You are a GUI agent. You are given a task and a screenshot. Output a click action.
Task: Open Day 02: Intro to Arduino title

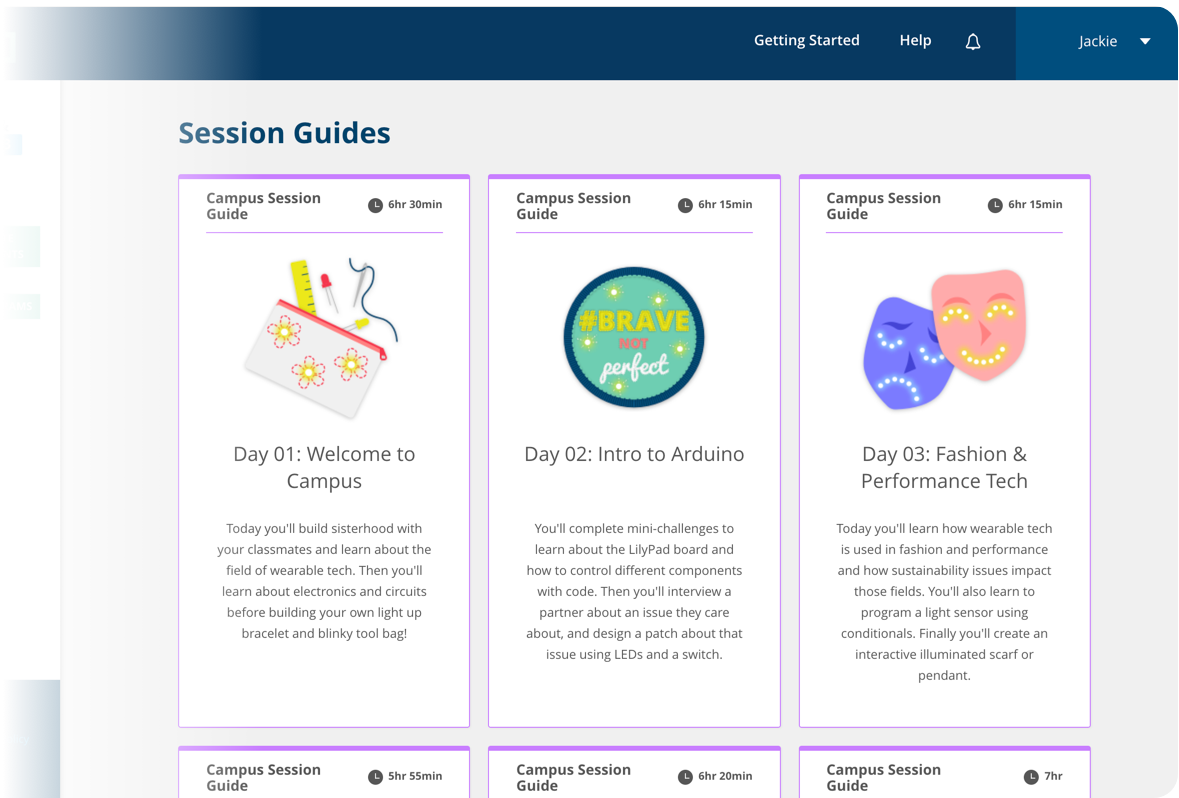(634, 454)
